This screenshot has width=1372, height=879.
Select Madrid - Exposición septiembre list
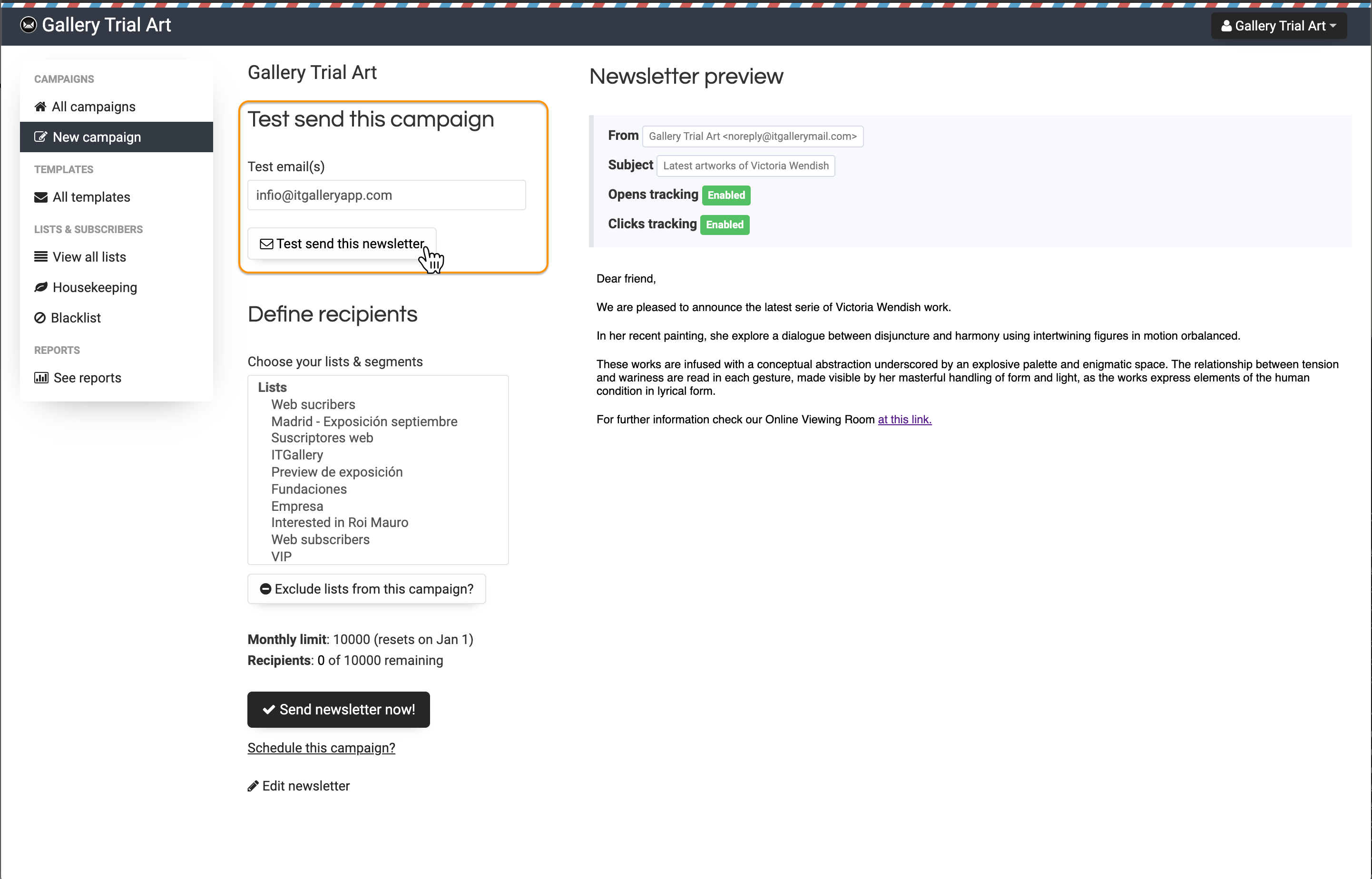tap(364, 422)
